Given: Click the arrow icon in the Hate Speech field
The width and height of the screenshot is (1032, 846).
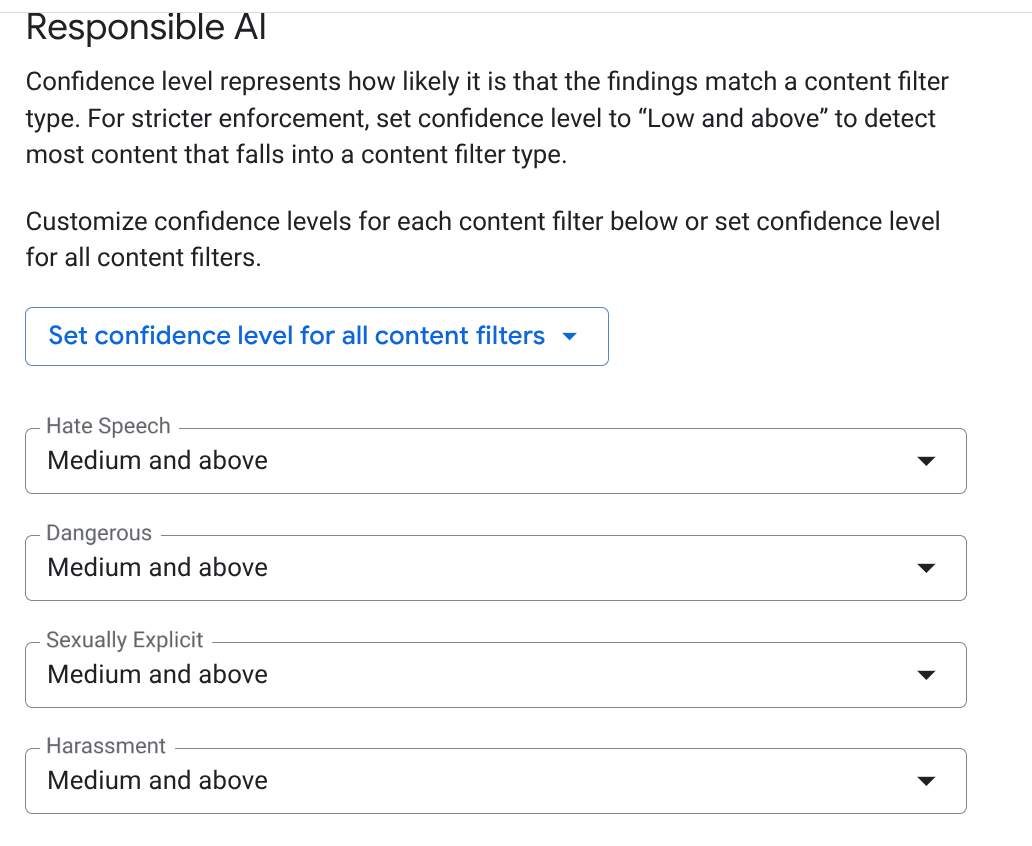Looking at the screenshot, I should point(926,461).
